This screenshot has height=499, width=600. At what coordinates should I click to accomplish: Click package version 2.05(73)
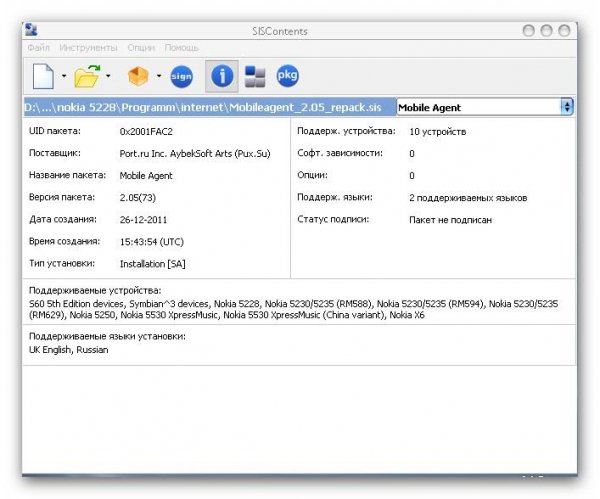click(138, 198)
